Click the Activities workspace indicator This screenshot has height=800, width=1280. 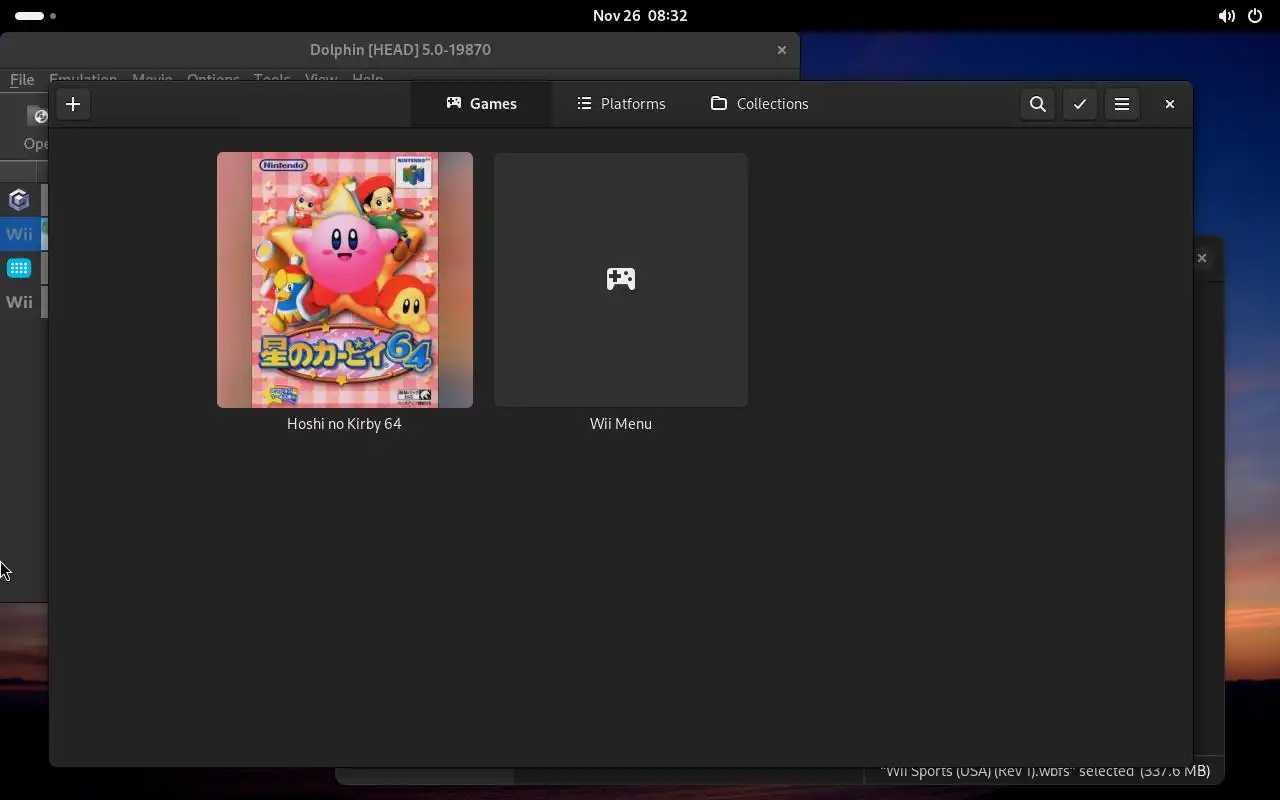coord(36,16)
